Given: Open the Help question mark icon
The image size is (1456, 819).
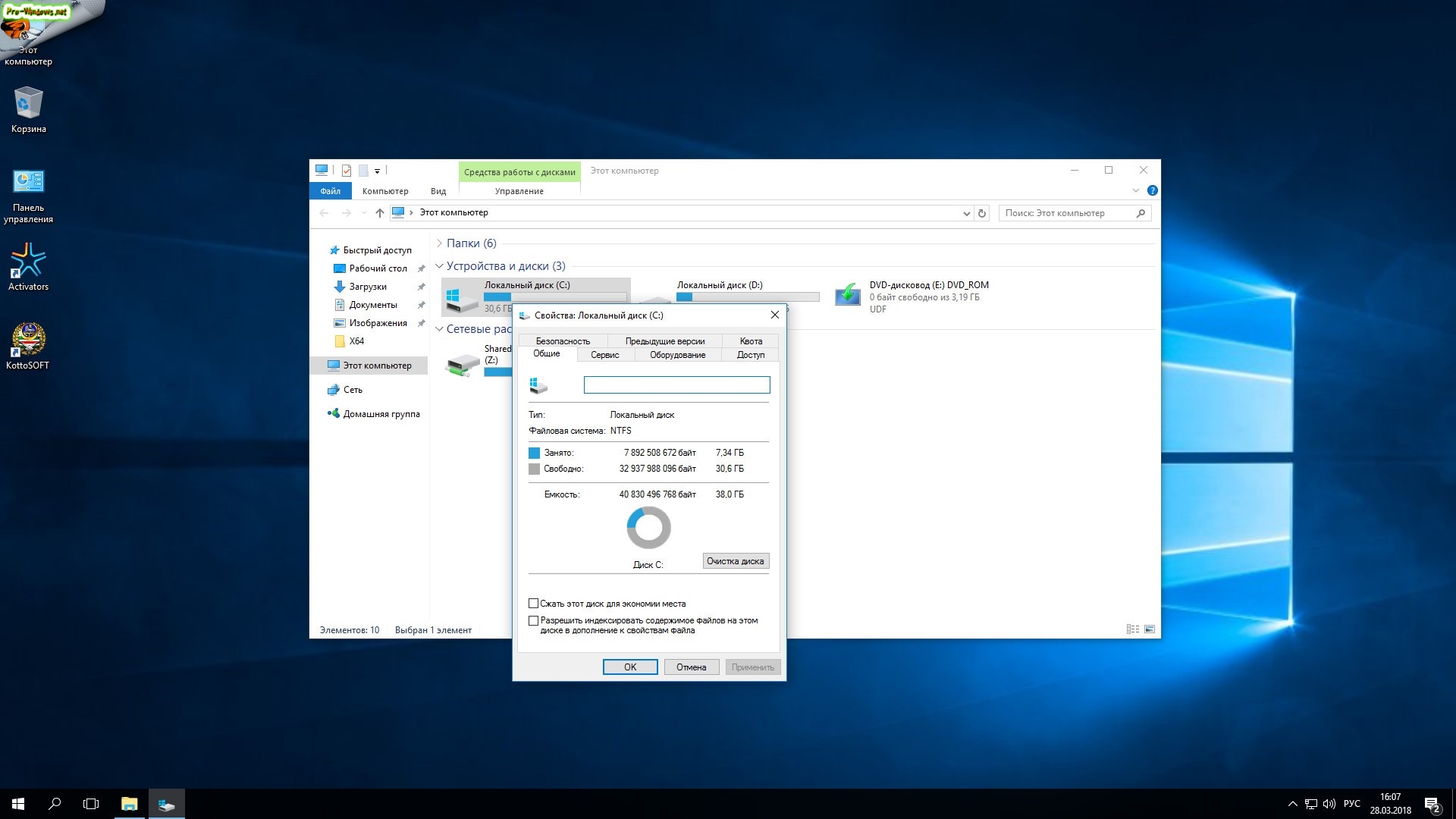Looking at the screenshot, I should pos(1152,190).
